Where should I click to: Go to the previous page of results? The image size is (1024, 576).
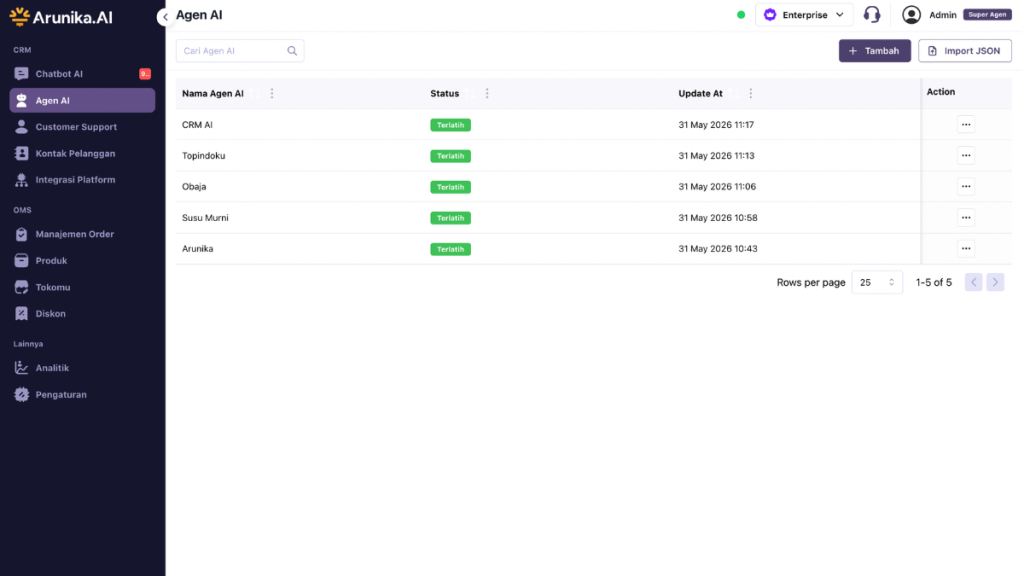[973, 282]
